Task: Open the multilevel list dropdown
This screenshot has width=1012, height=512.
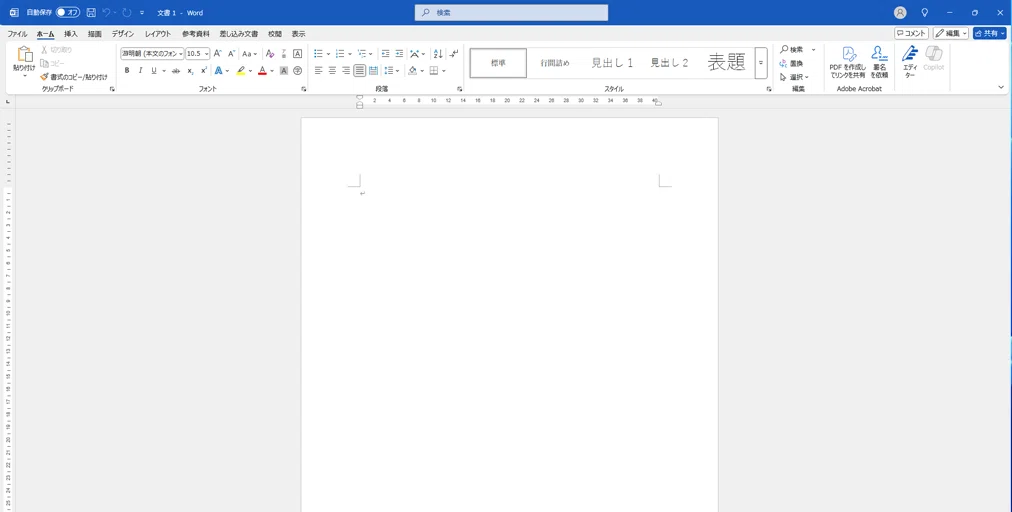Action: point(371,54)
